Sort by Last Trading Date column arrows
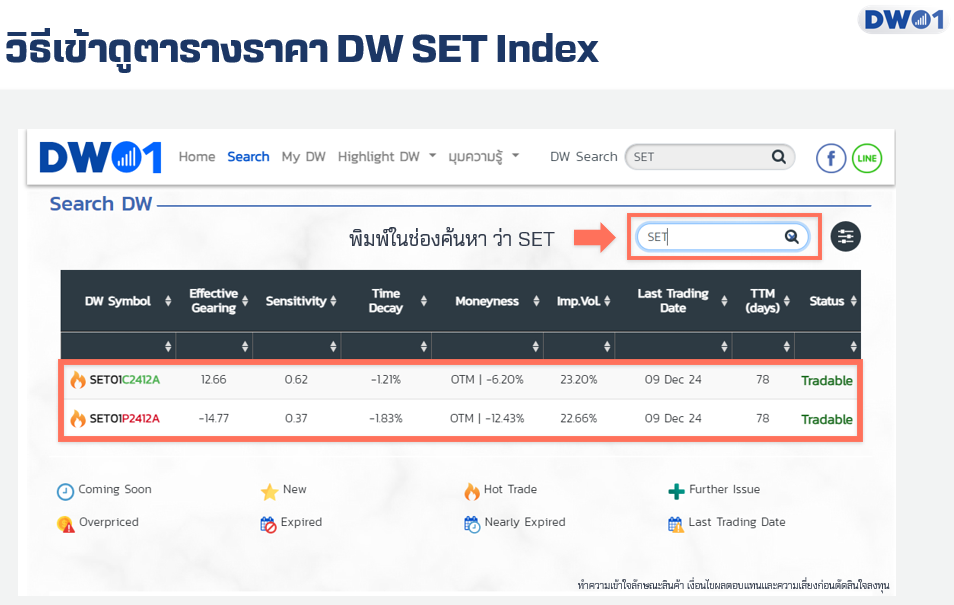 point(724,301)
